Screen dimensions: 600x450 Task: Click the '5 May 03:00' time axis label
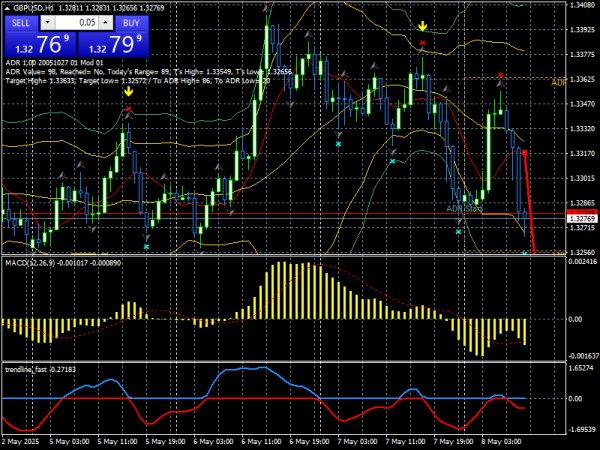70,442
